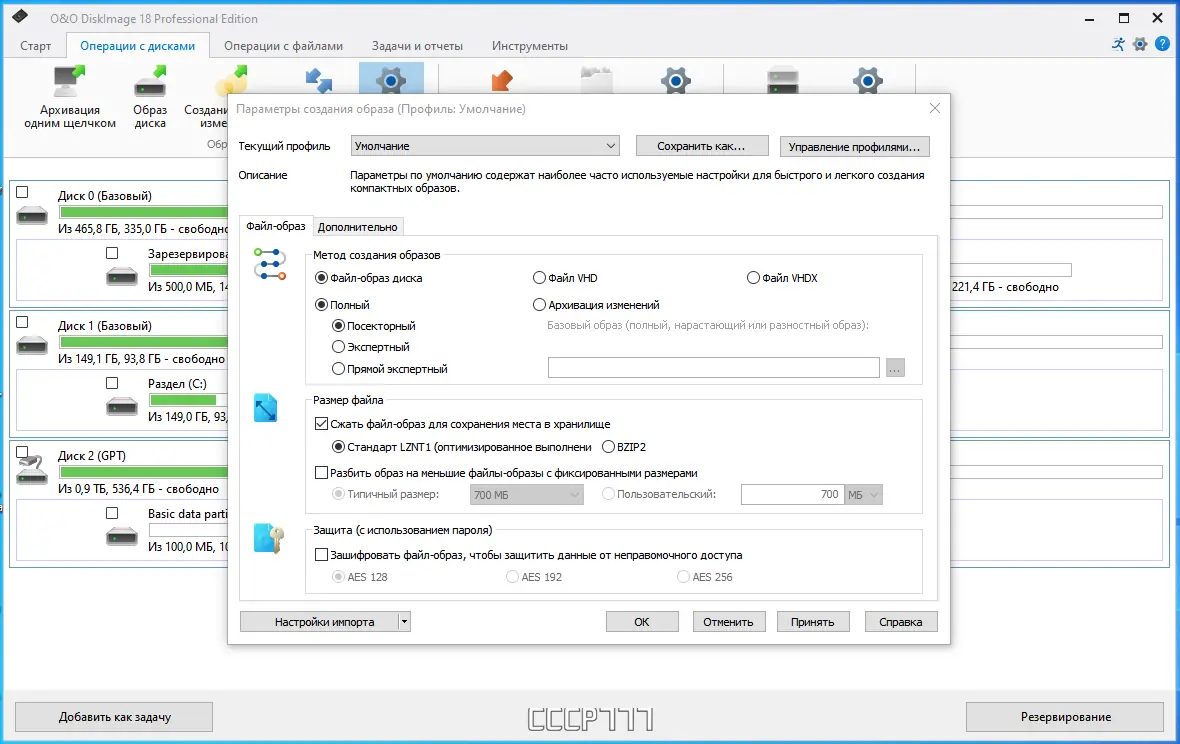Click 'Управление профилями...' button
The image size is (1180, 744).
tap(854, 147)
